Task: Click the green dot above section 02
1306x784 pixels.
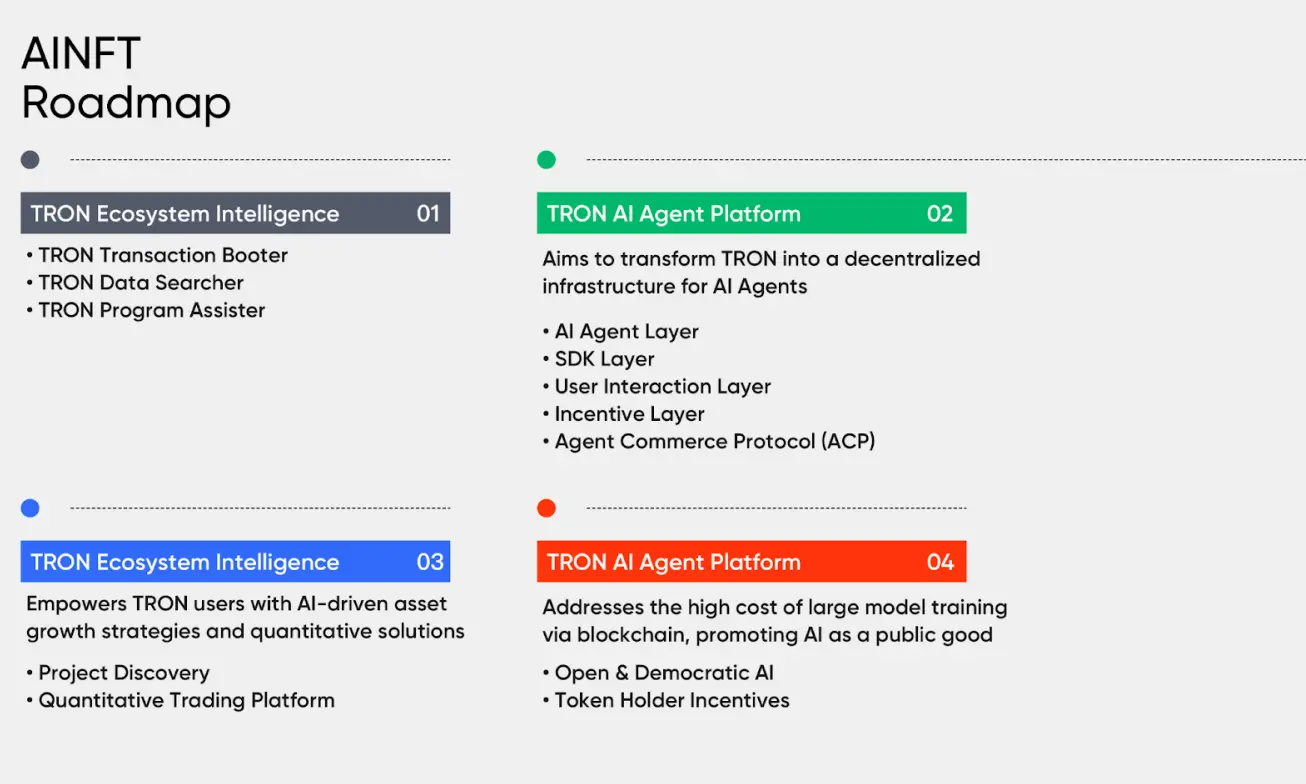Action: [x=546, y=160]
